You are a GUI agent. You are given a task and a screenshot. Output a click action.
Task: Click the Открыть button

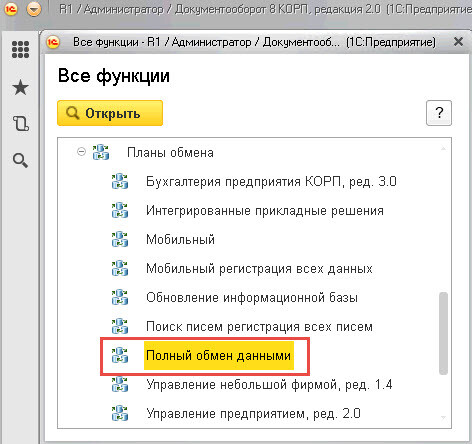click(110, 113)
